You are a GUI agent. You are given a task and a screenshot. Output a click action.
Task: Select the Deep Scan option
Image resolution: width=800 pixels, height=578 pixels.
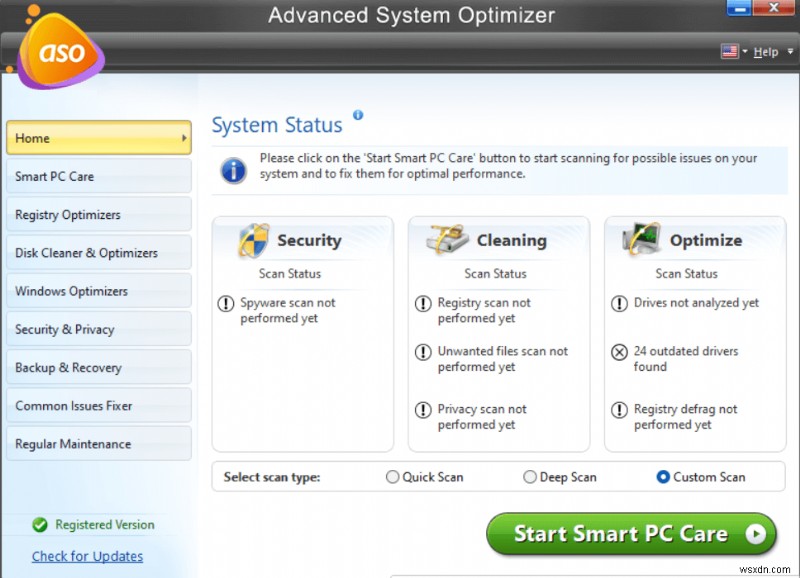pos(530,477)
